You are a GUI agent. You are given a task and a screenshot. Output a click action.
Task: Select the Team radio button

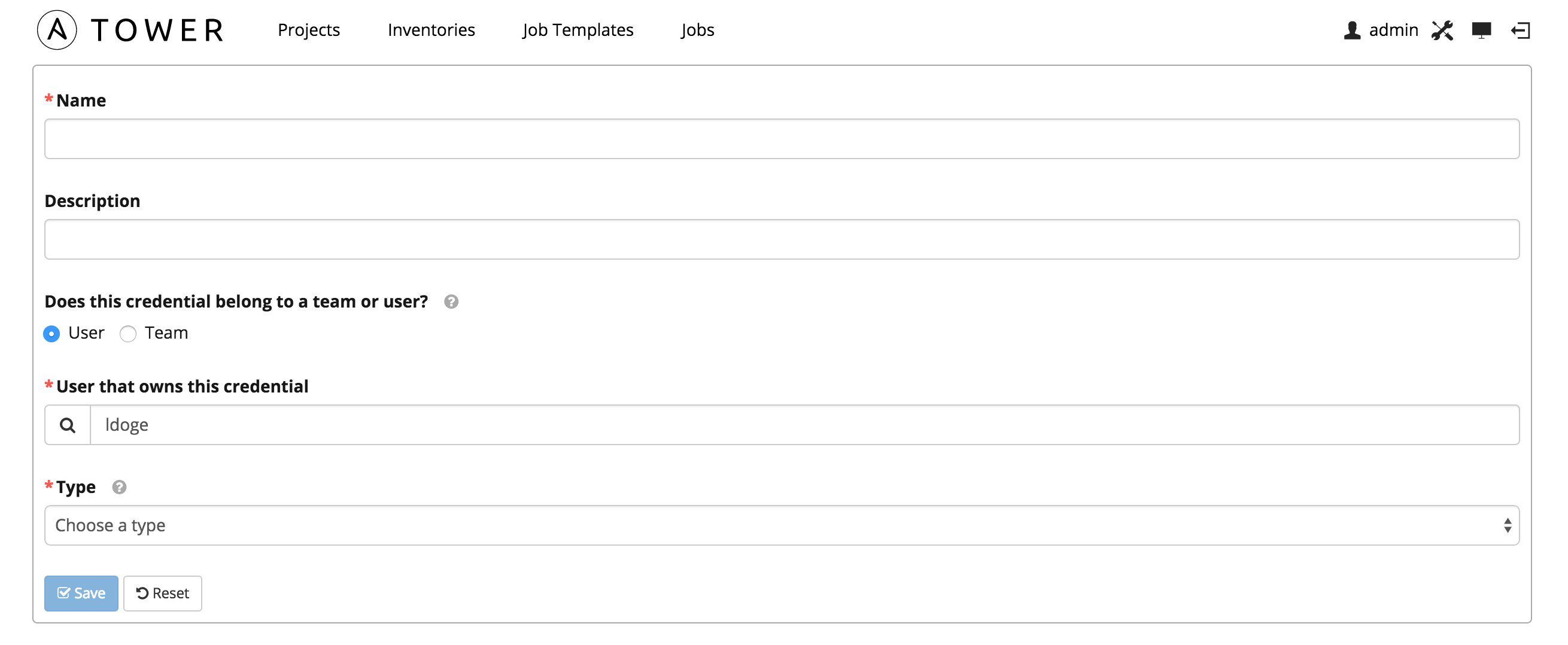pos(128,334)
